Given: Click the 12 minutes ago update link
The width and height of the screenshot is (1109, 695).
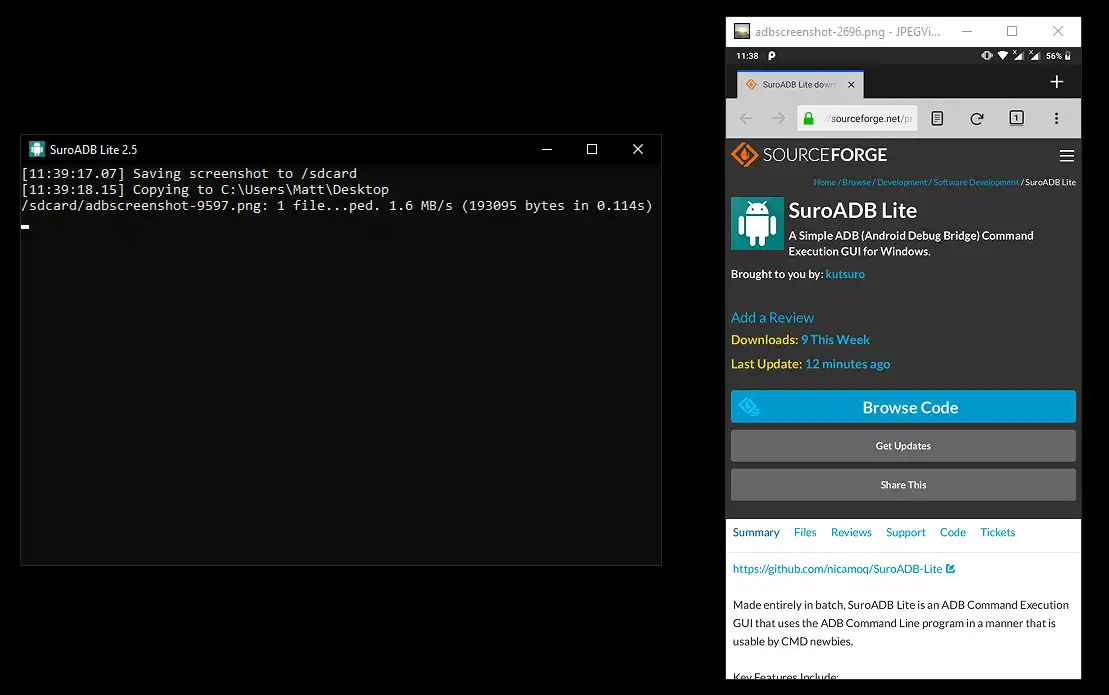Looking at the screenshot, I should click(847, 364).
